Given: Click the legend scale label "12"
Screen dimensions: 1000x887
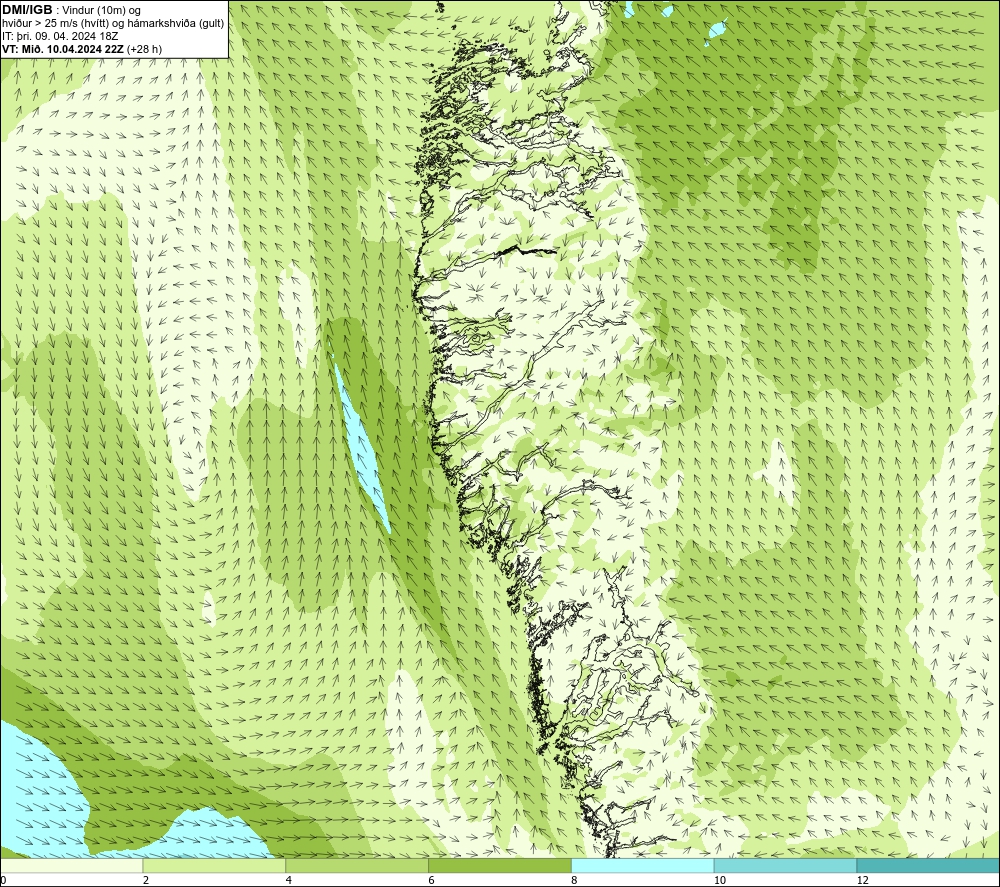Looking at the screenshot, I should (863, 880).
